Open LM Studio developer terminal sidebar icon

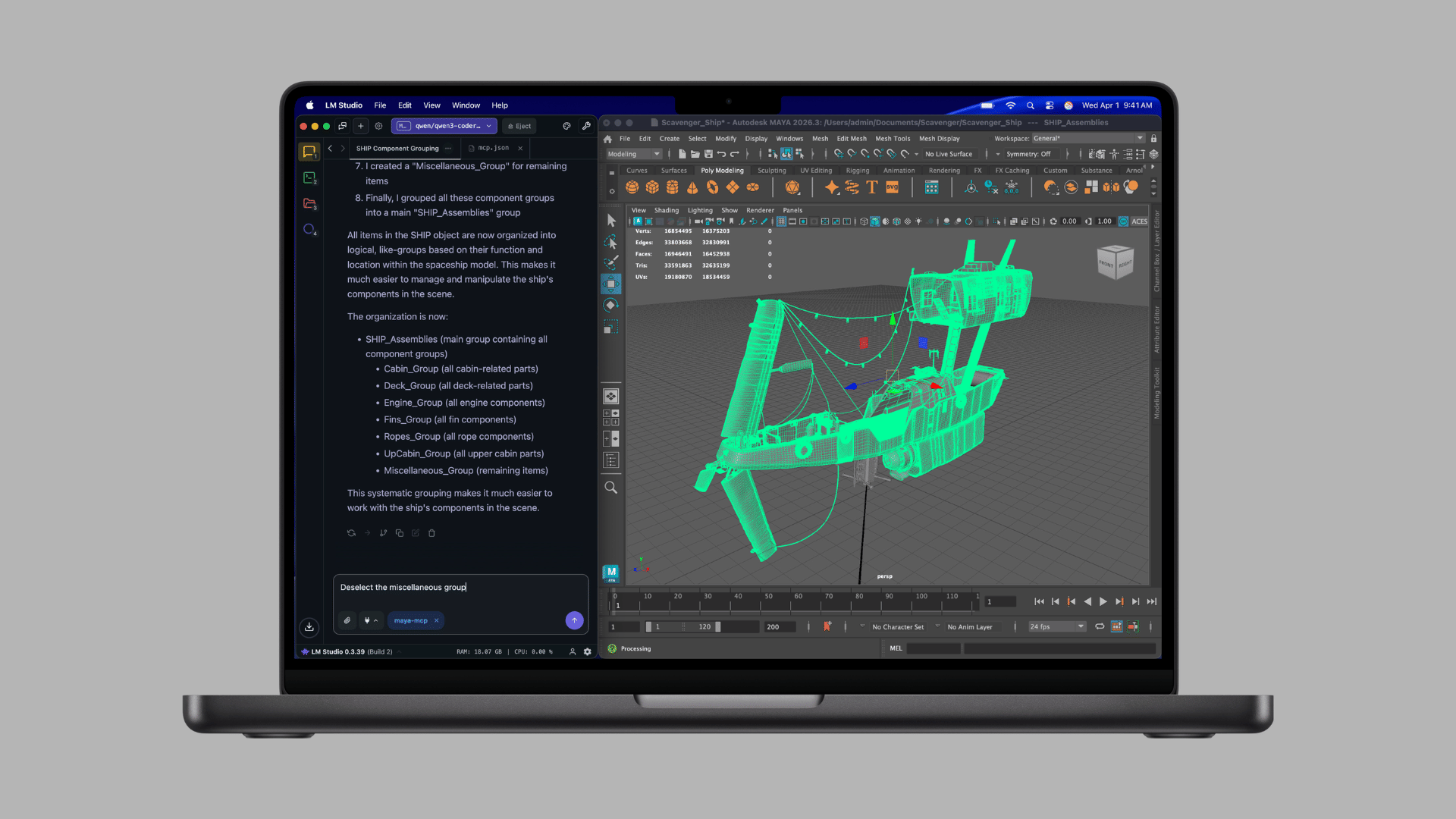click(309, 178)
